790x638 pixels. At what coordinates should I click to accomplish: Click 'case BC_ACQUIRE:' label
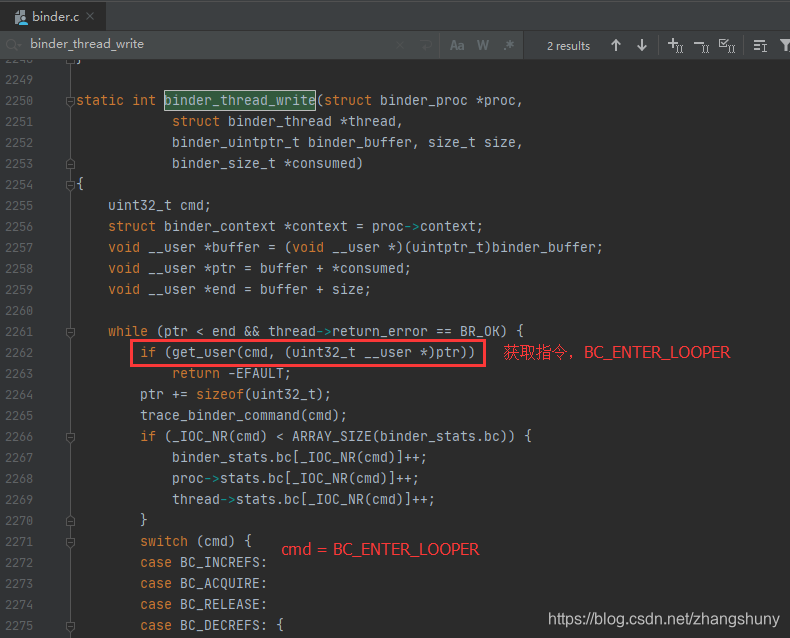tap(204, 584)
